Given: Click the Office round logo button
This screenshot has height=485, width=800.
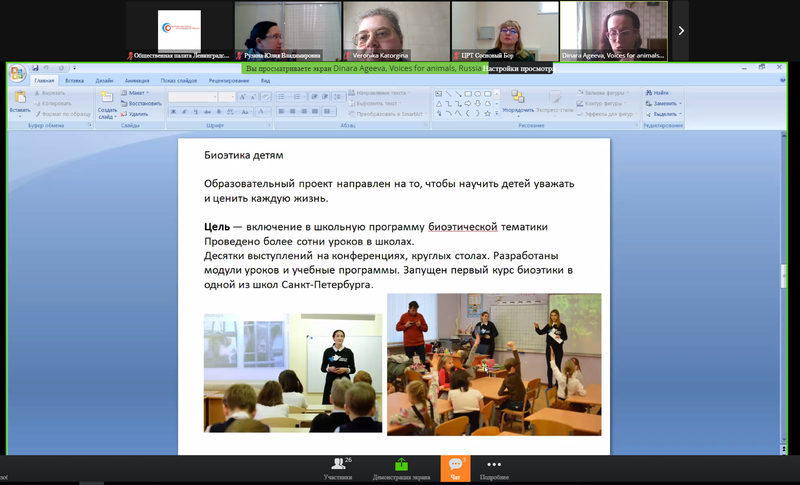Looking at the screenshot, I should pos(17,73).
